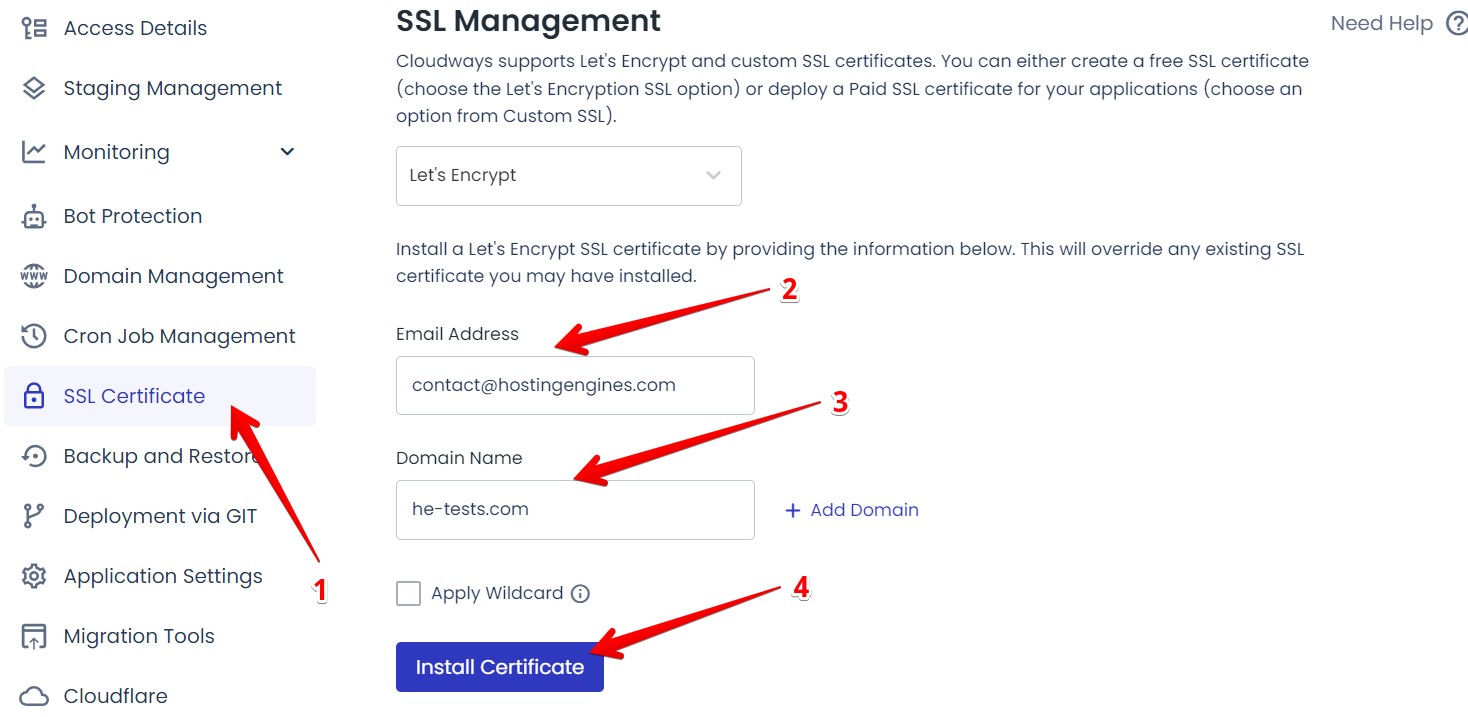Screen dimensions: 1468x717
Task: Click the Apply Wildcard label text
Action: tap(497, 593)
